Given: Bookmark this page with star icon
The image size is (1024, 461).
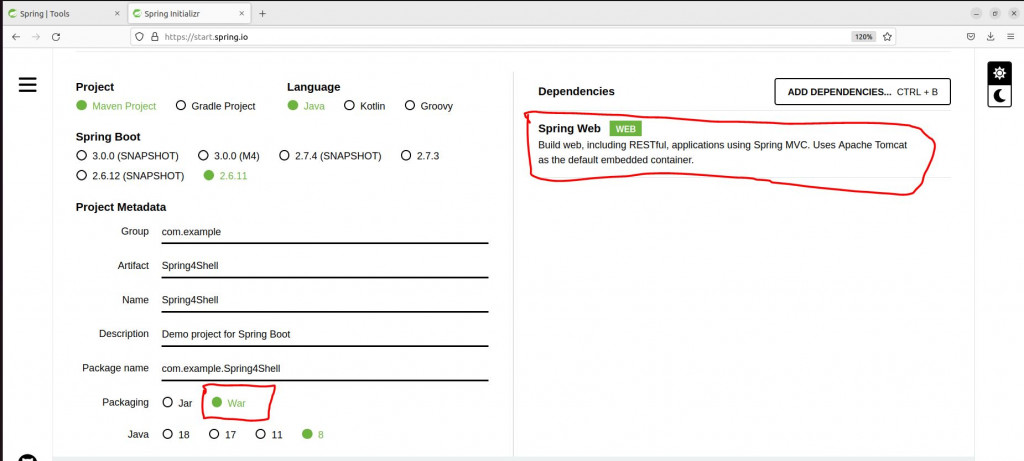Looking at the screenshot, I should (x=887, y=37).
